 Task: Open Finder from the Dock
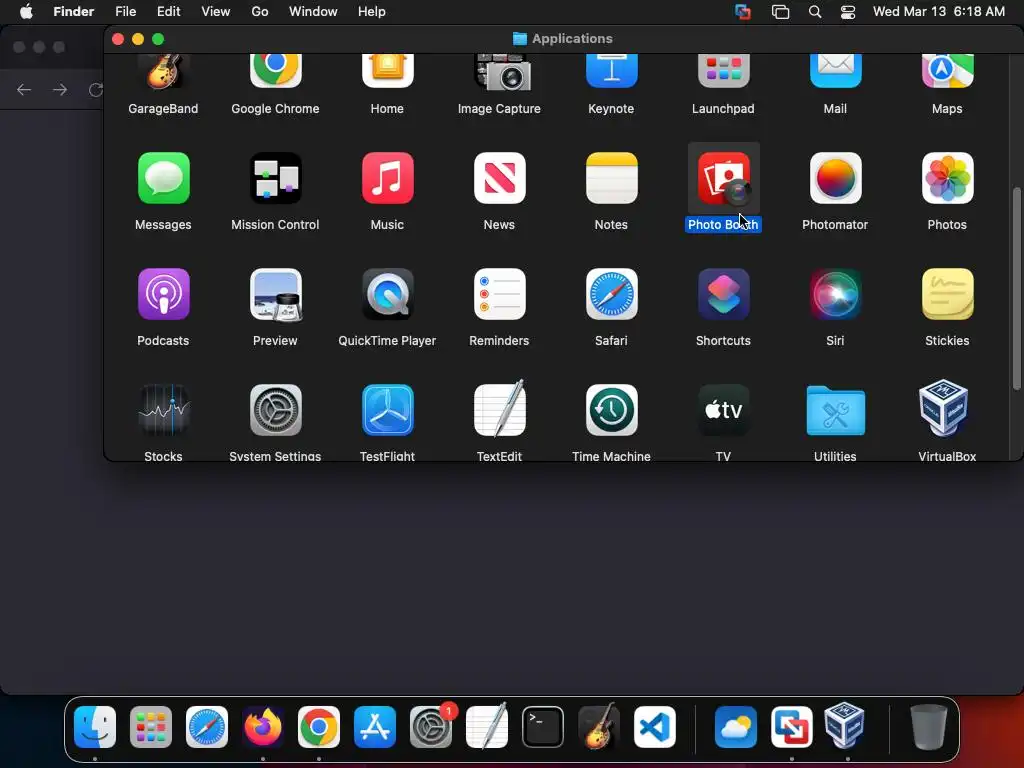95,727
